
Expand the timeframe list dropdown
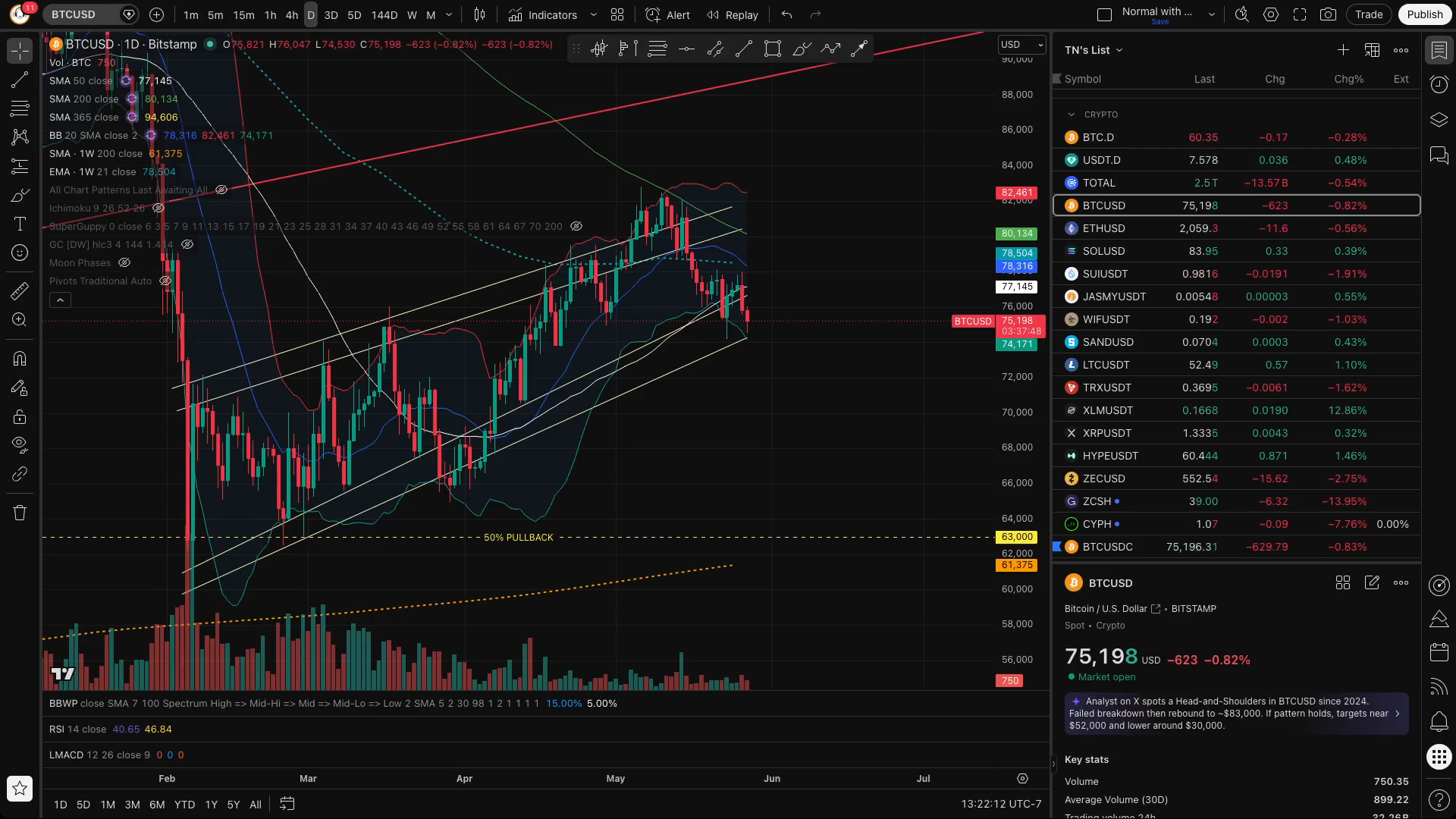pyautogui.click(x=449, y=14)
